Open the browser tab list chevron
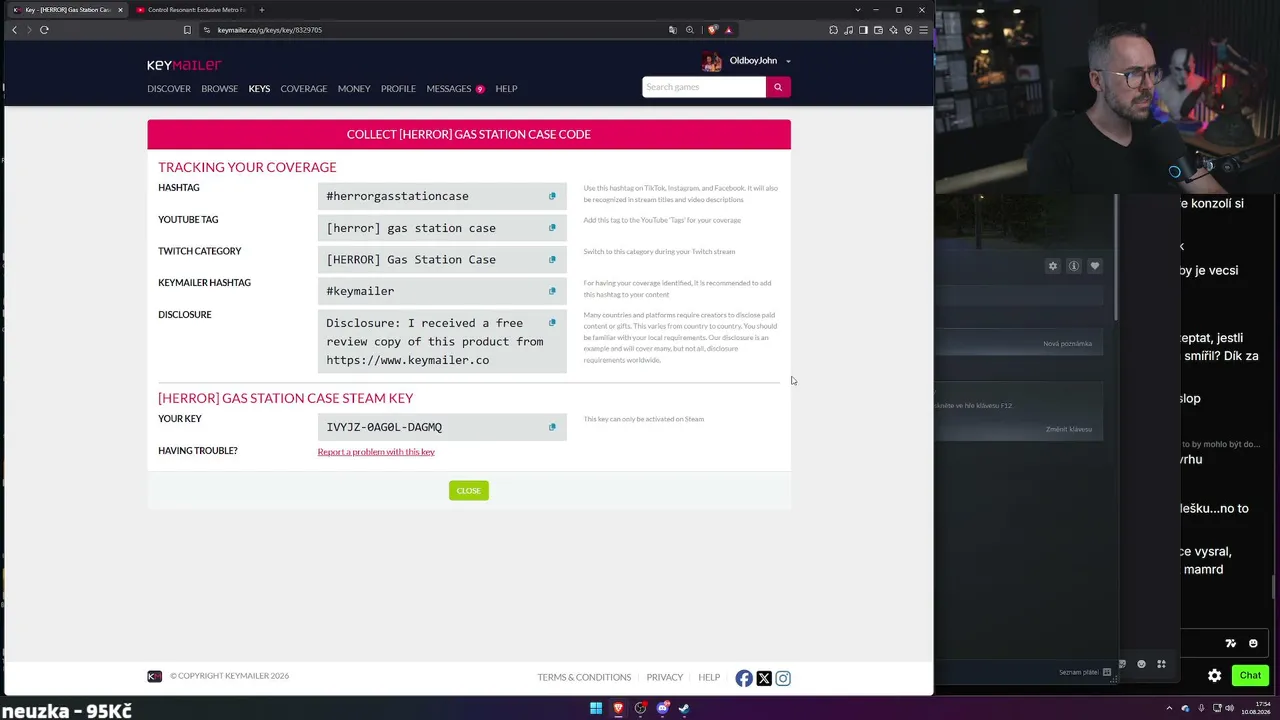 857,10
